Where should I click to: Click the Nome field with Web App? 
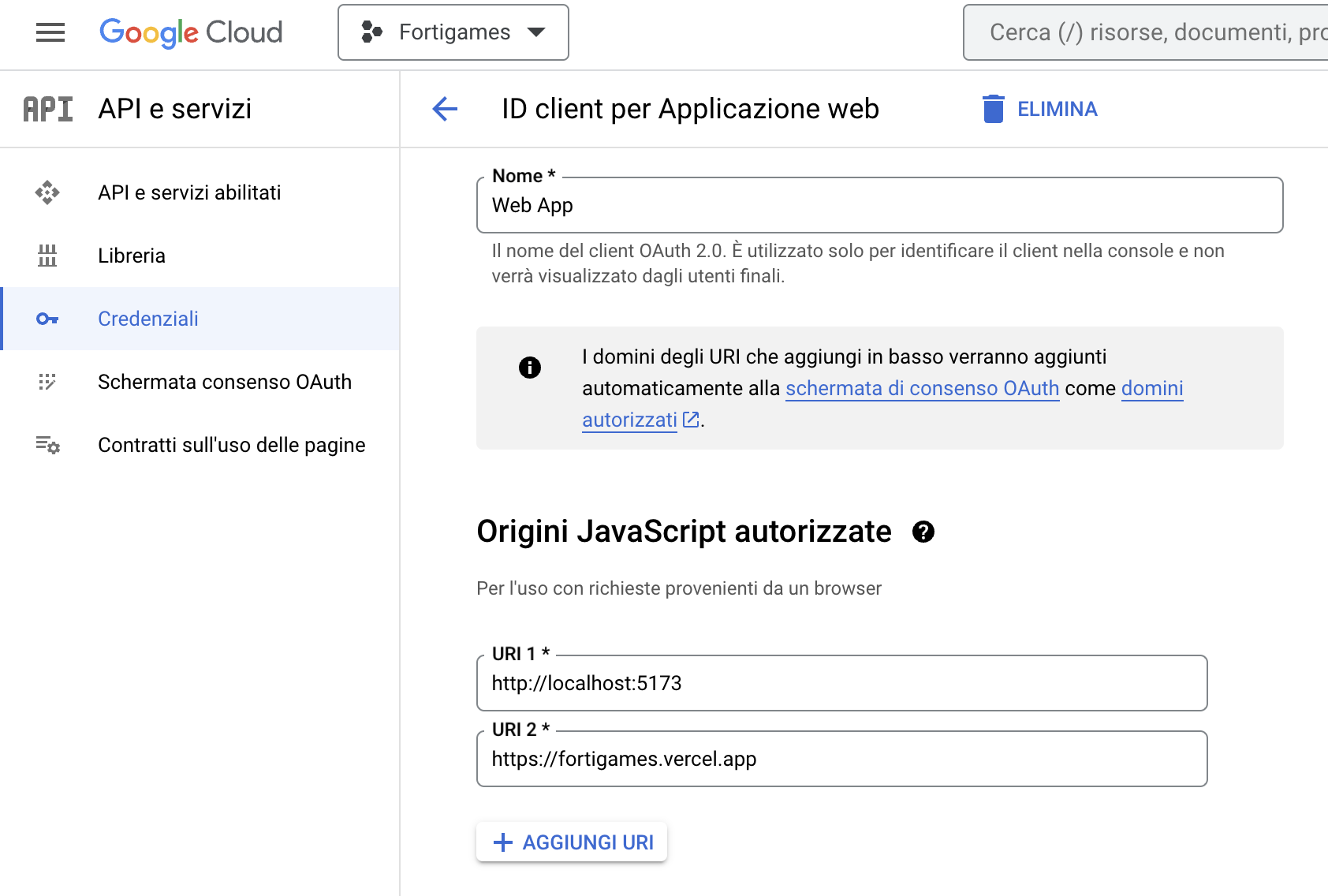pyautogui.click(x=879, y=205)
